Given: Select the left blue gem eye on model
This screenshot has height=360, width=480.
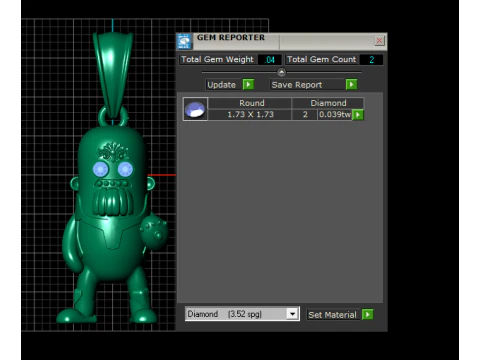Looking at the screenshot, I should pyautogui.click(x=100, y=169).
